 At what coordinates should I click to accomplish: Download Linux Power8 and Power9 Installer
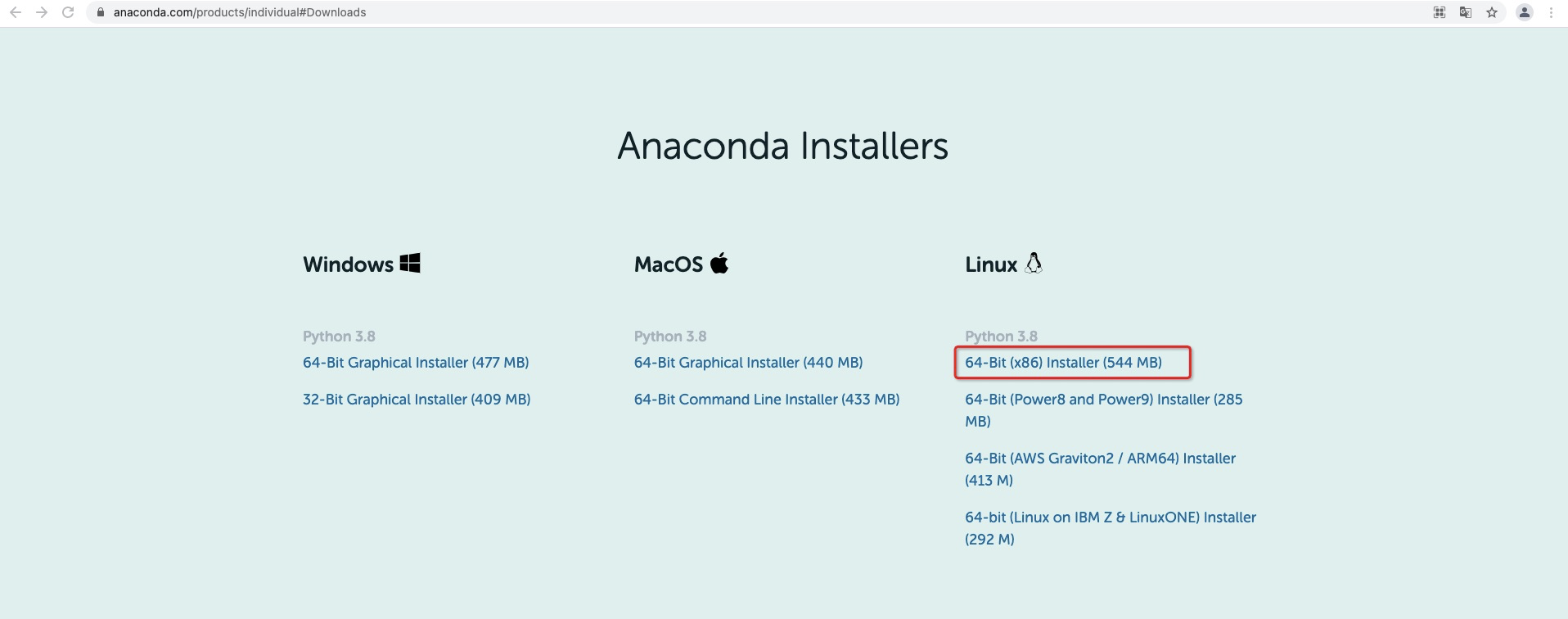pyautogui.click(x=1102, y=400)
